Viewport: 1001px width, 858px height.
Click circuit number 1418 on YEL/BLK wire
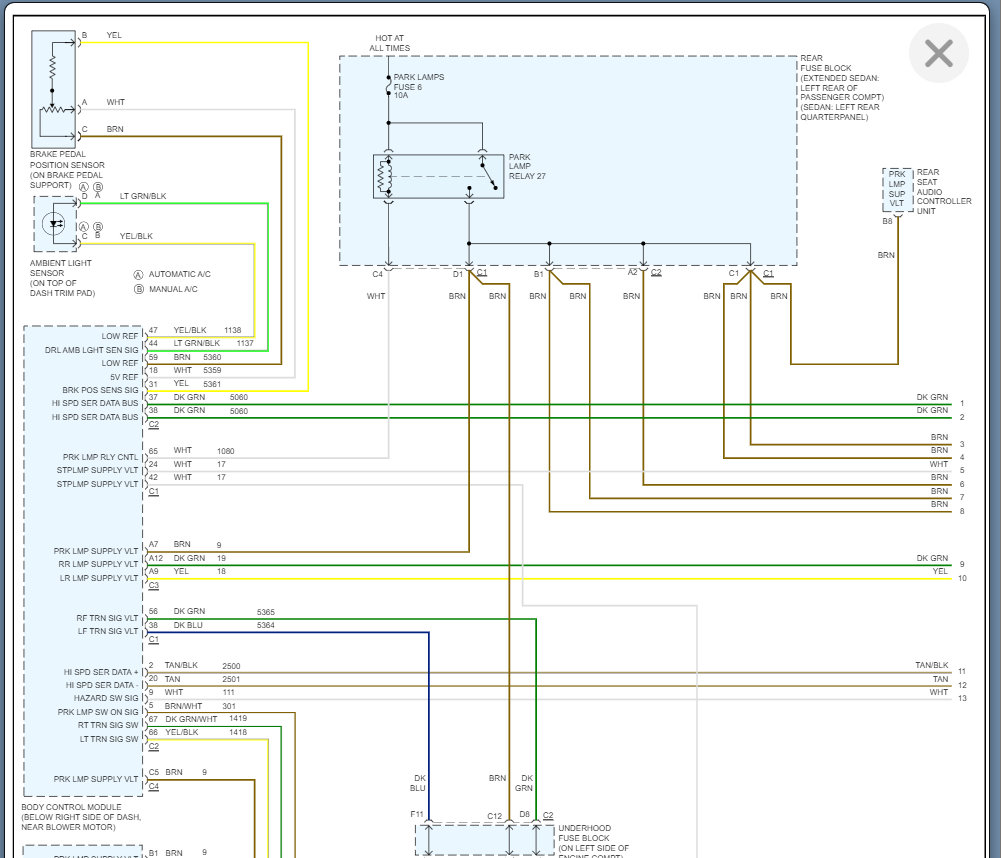coord(238,733)
